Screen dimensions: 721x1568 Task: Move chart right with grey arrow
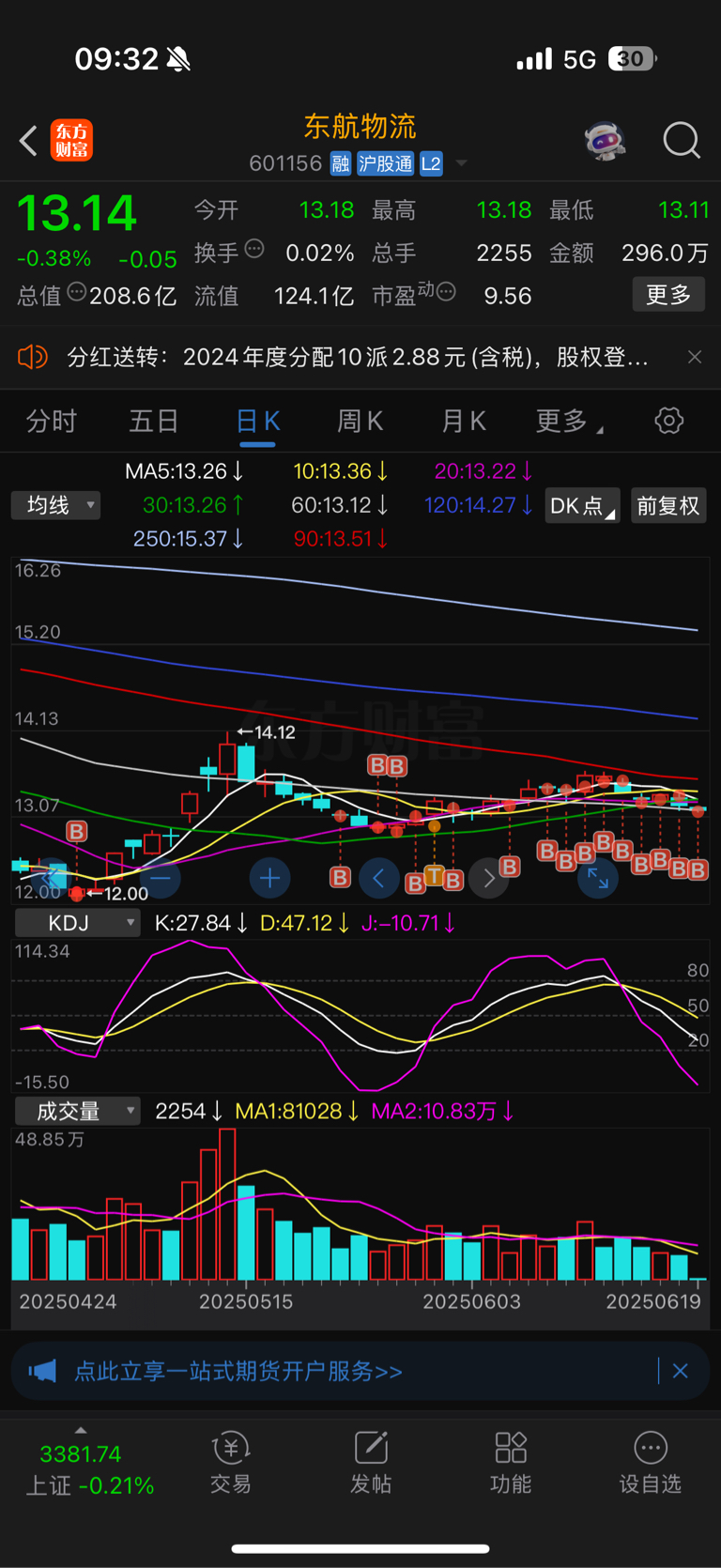(x=488, y=879)
